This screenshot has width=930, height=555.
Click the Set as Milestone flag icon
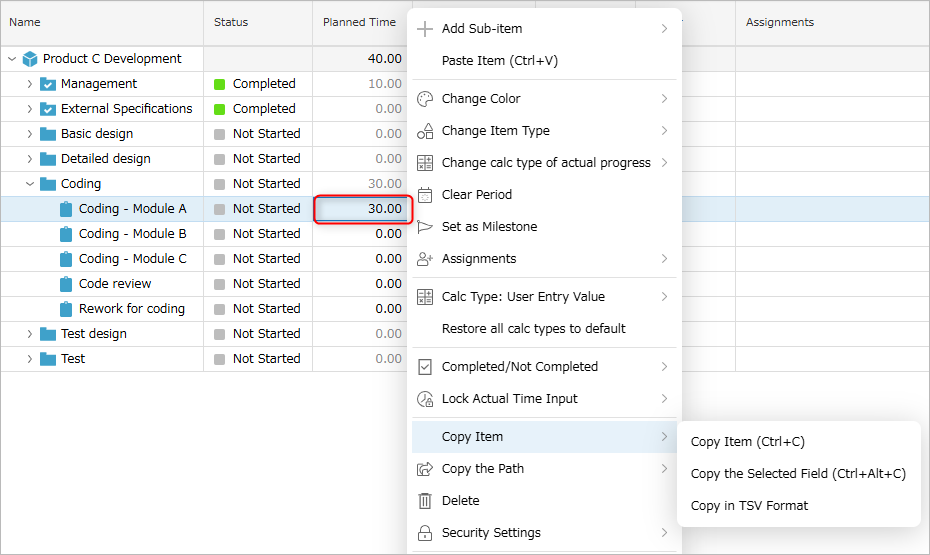(x=425, y=227)
